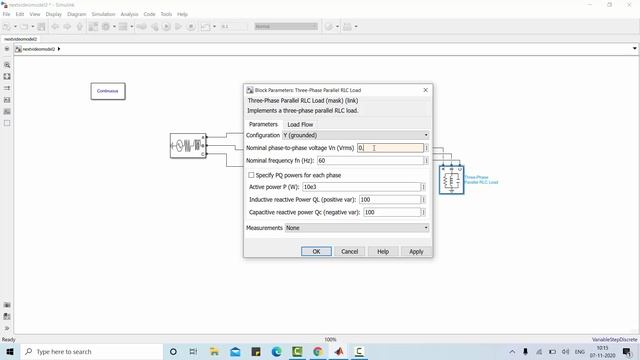Click the Inductive reactive Power QL field
The width and height of the screenshot is (640, 360).
tap(390, 200)
